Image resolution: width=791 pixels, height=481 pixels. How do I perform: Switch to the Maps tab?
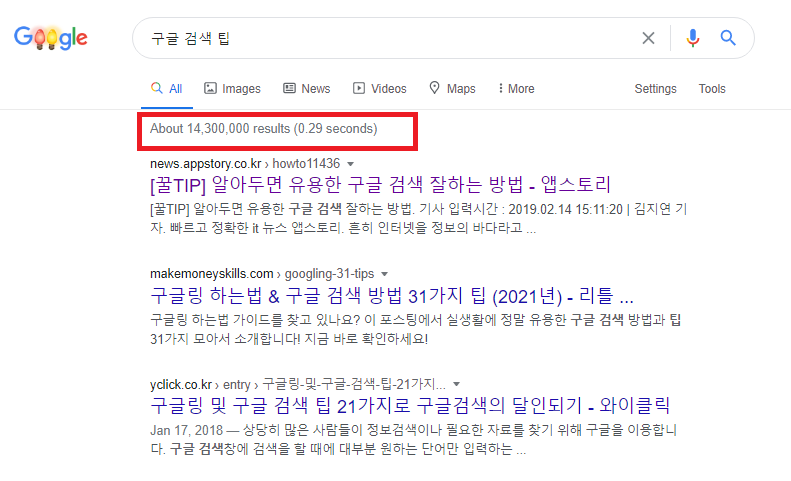(x=453, y=89)
